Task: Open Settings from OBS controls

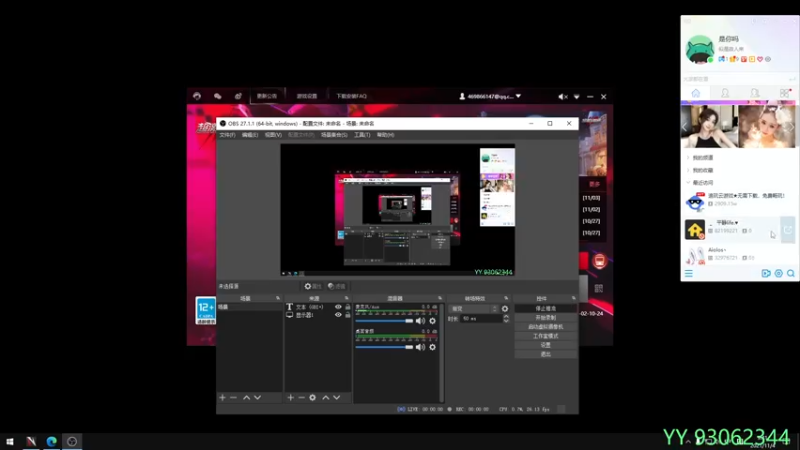Action: pos(545,345)
